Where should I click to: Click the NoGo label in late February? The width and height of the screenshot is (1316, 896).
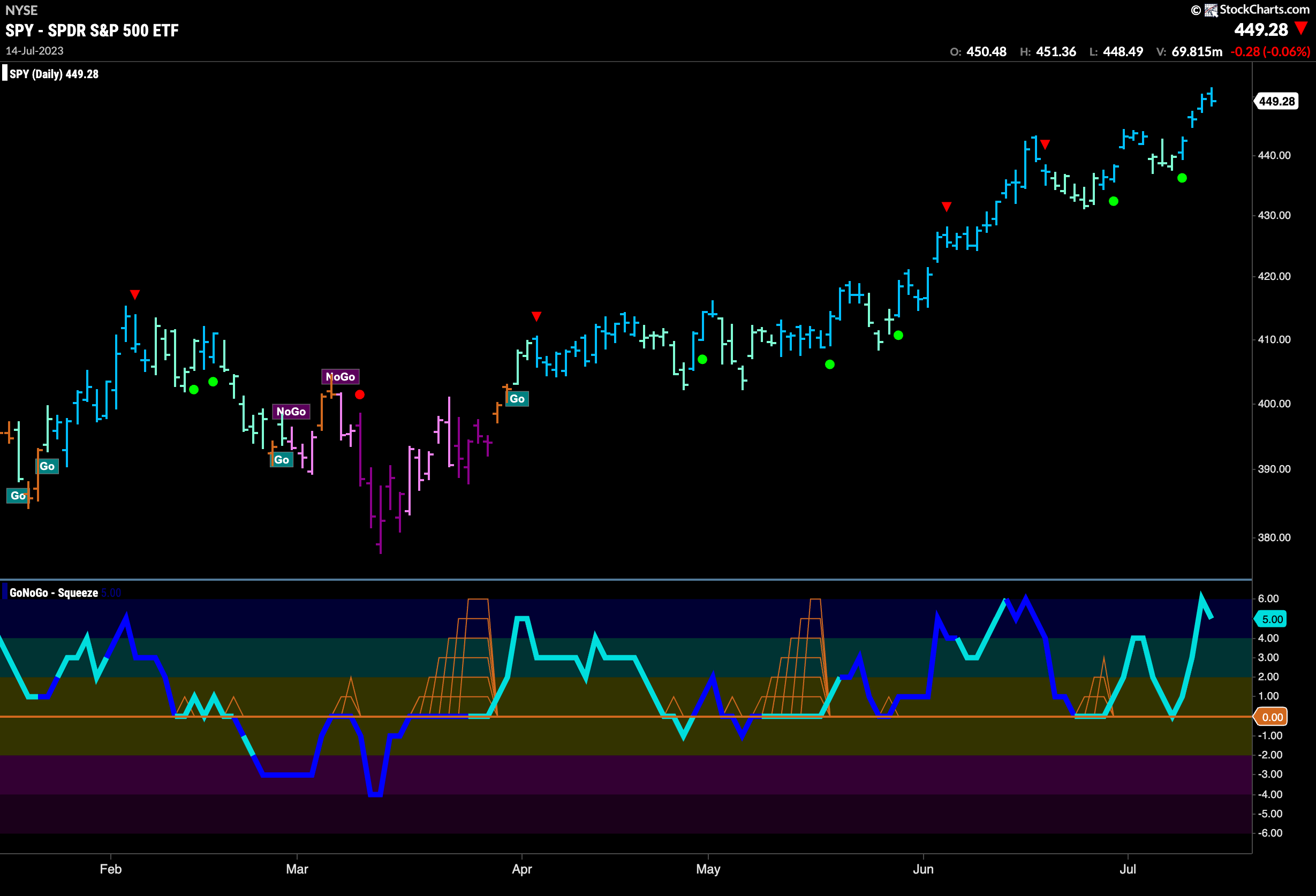(291, 412)
